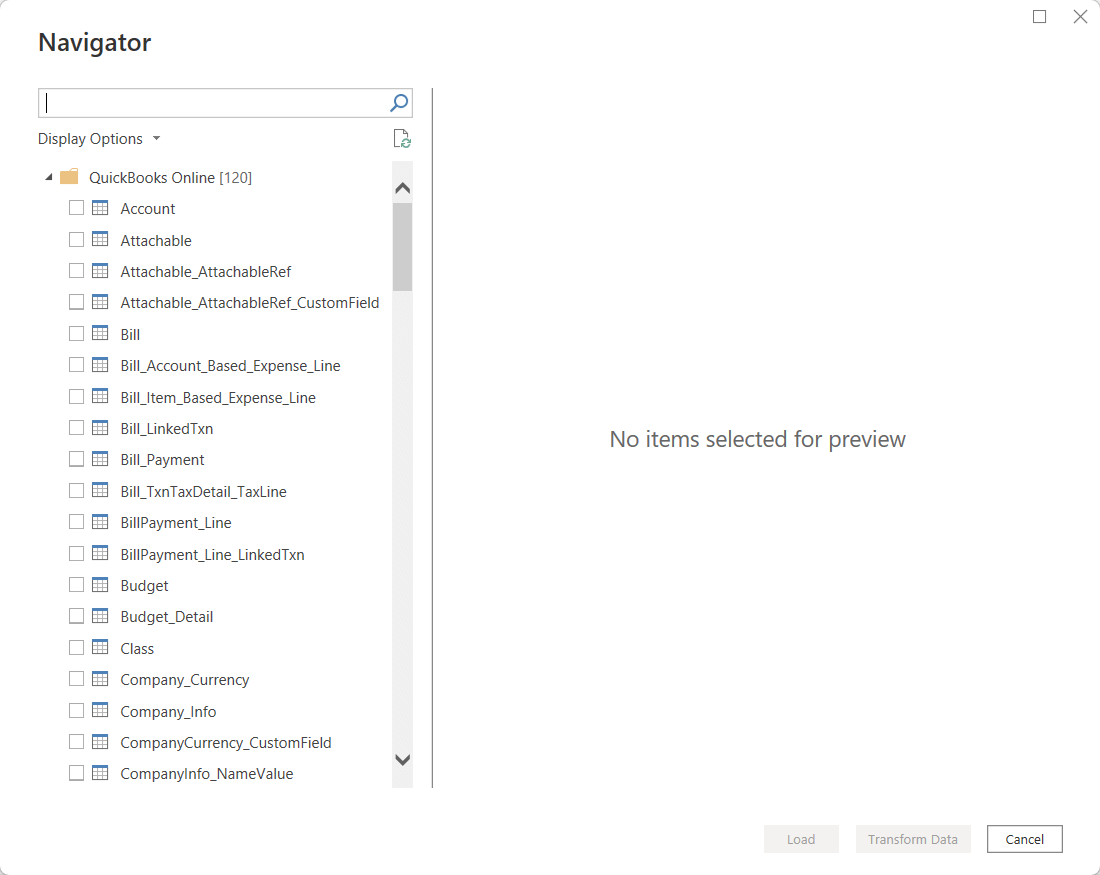Click the vertical scrollbar thumb
The image size is (1100, 875).
[403, 247]
